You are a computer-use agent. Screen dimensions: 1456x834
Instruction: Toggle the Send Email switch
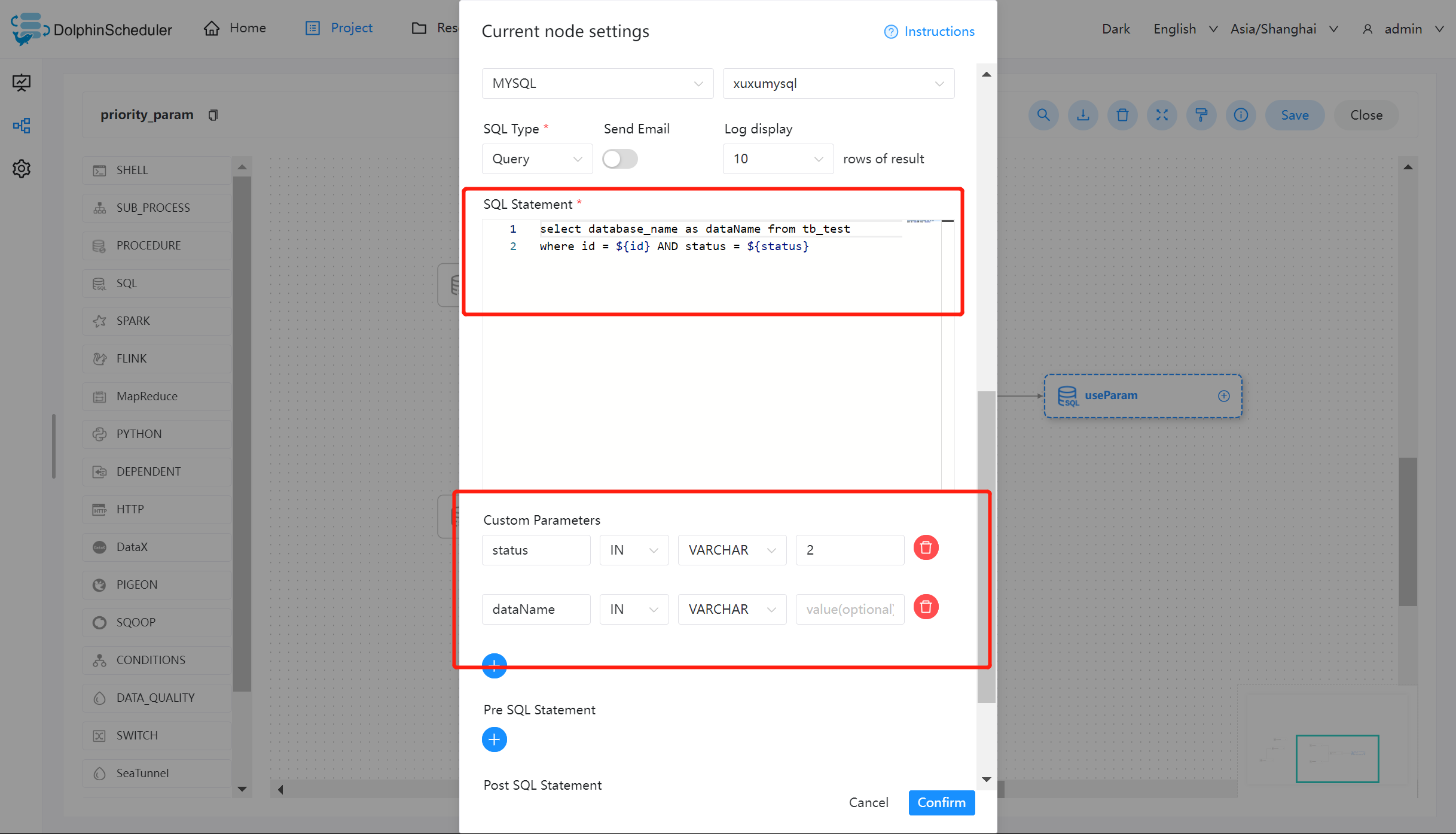point(619,159)
